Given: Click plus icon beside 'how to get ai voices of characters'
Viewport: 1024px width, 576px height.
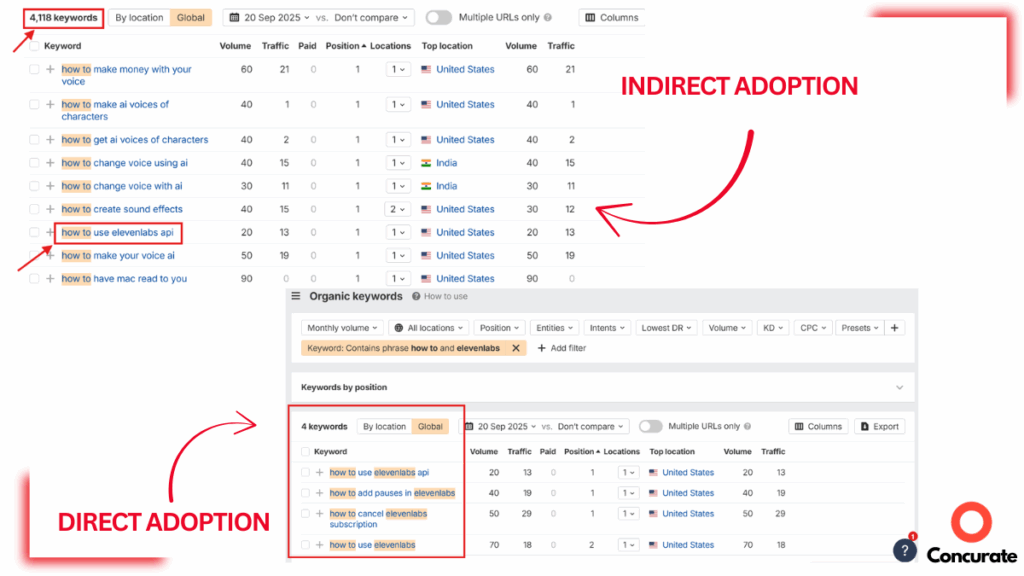Looking at the screenshot, I should pos(50,140).
